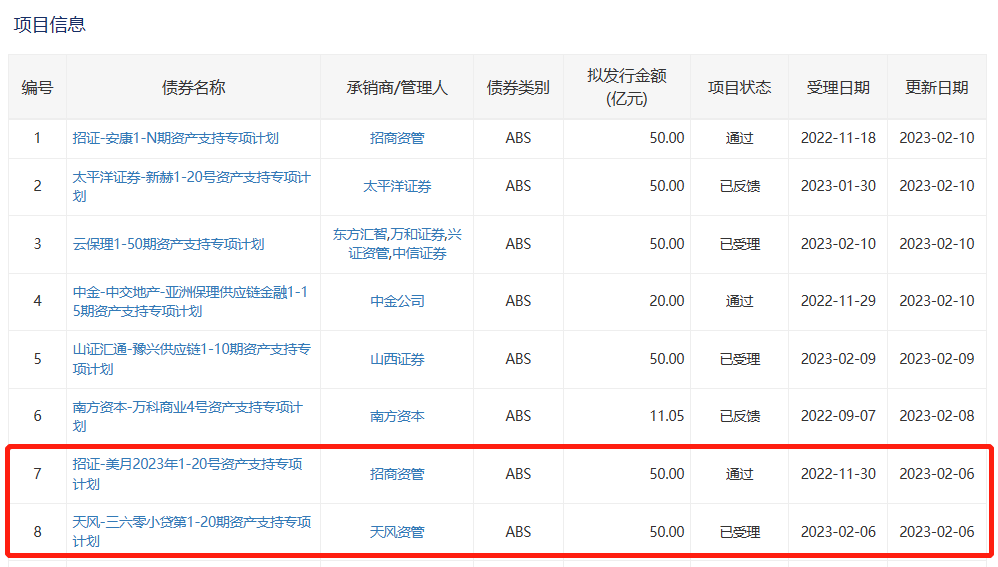Click the 拟发行金额(亿元) column header
Screen dimensions: 998x567
pos(627,87)
